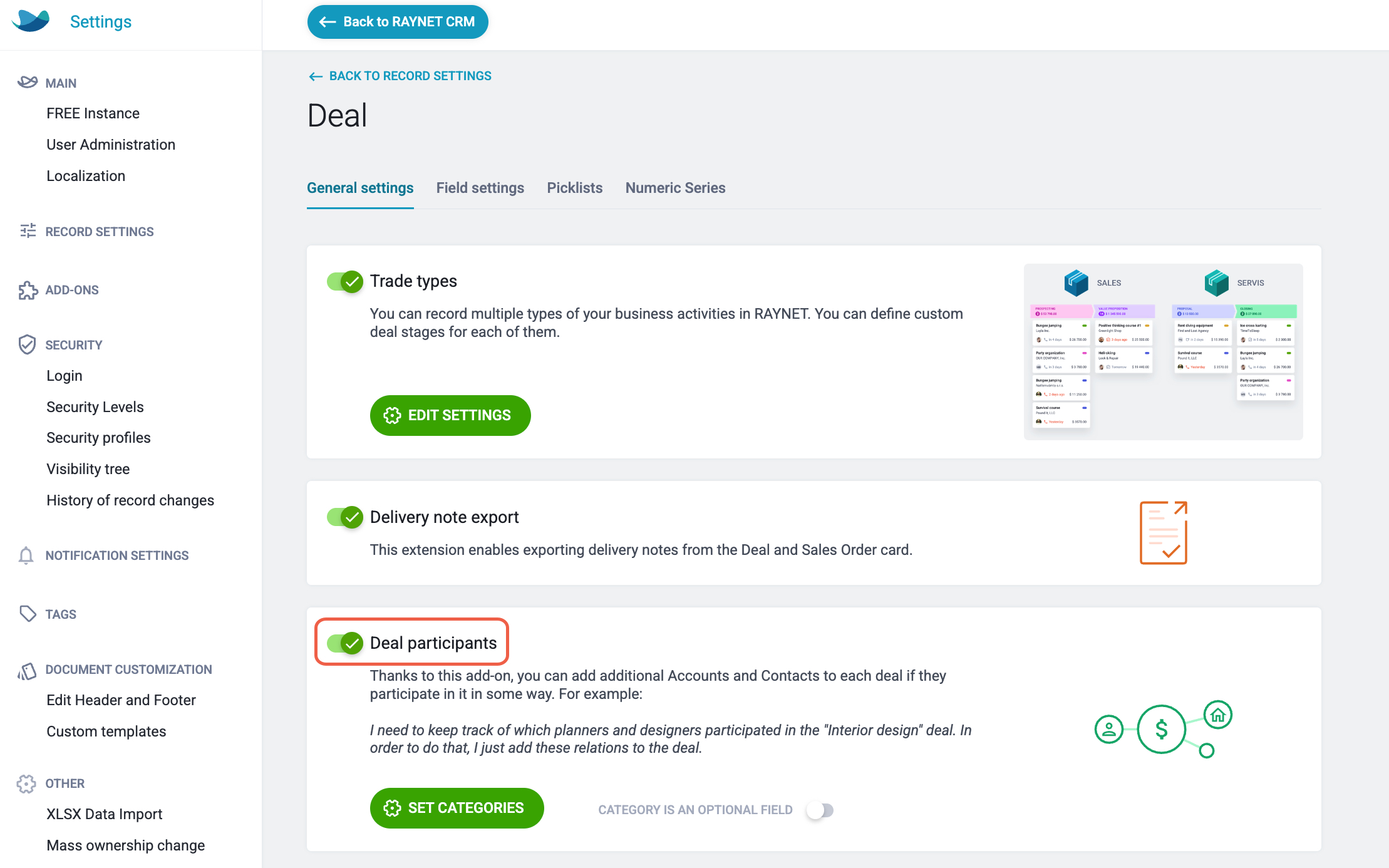The image size is (1389, 868).
Task: Click the RAYNET bird logo
Action: coord(31,21)
